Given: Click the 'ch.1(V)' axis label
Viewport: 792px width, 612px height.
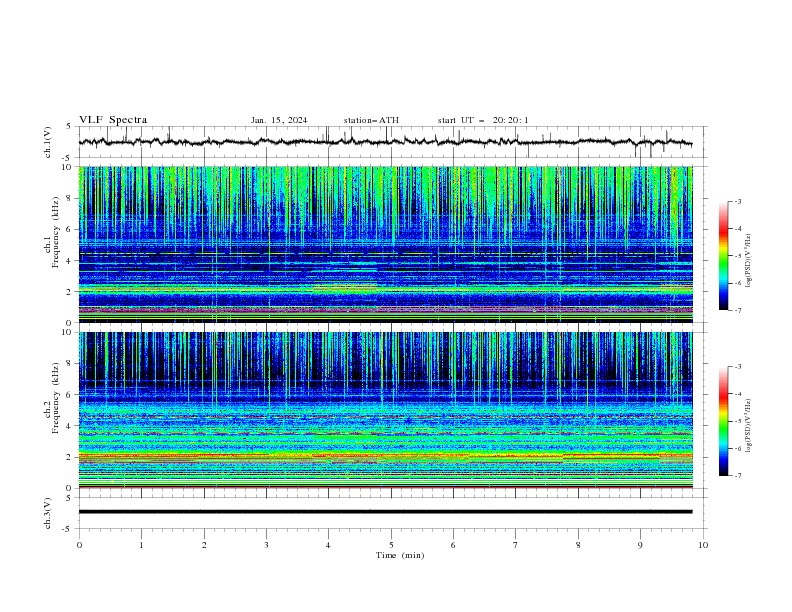Looking at the screenshot, I should 48,142.
